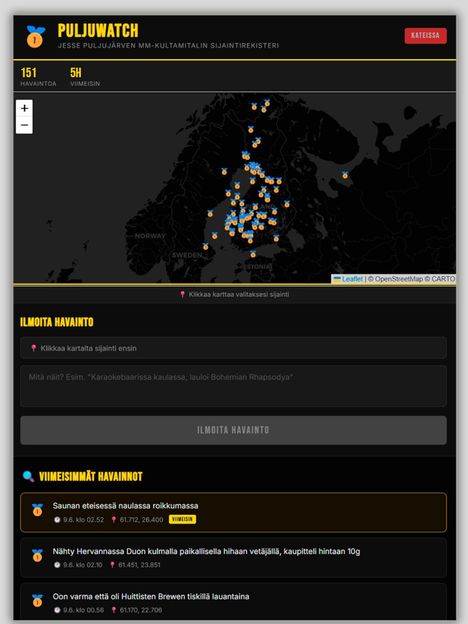
Task: Click the 'Klikkaa kartalta sijainti ensin' location field
Action: click(233, 348)
